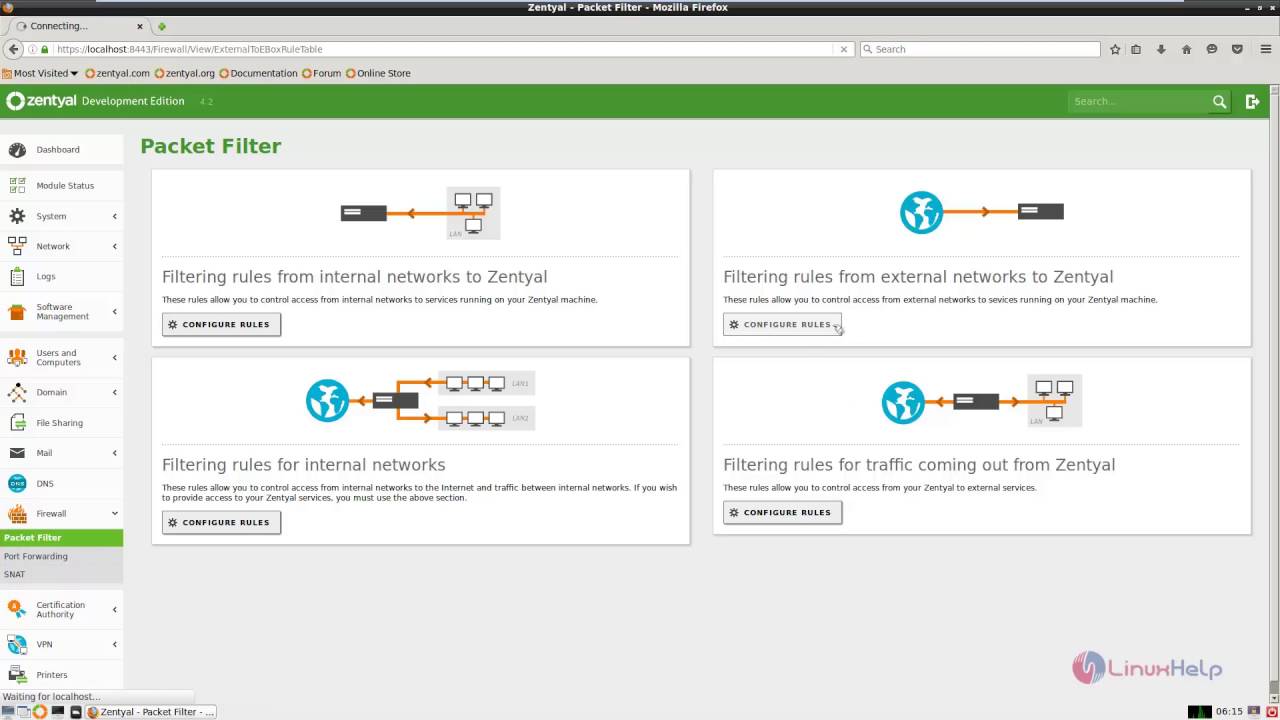Screen dimensions: 1280x720
Task: Expand the Software Management chevron
Action: click(x=114, y=312)
